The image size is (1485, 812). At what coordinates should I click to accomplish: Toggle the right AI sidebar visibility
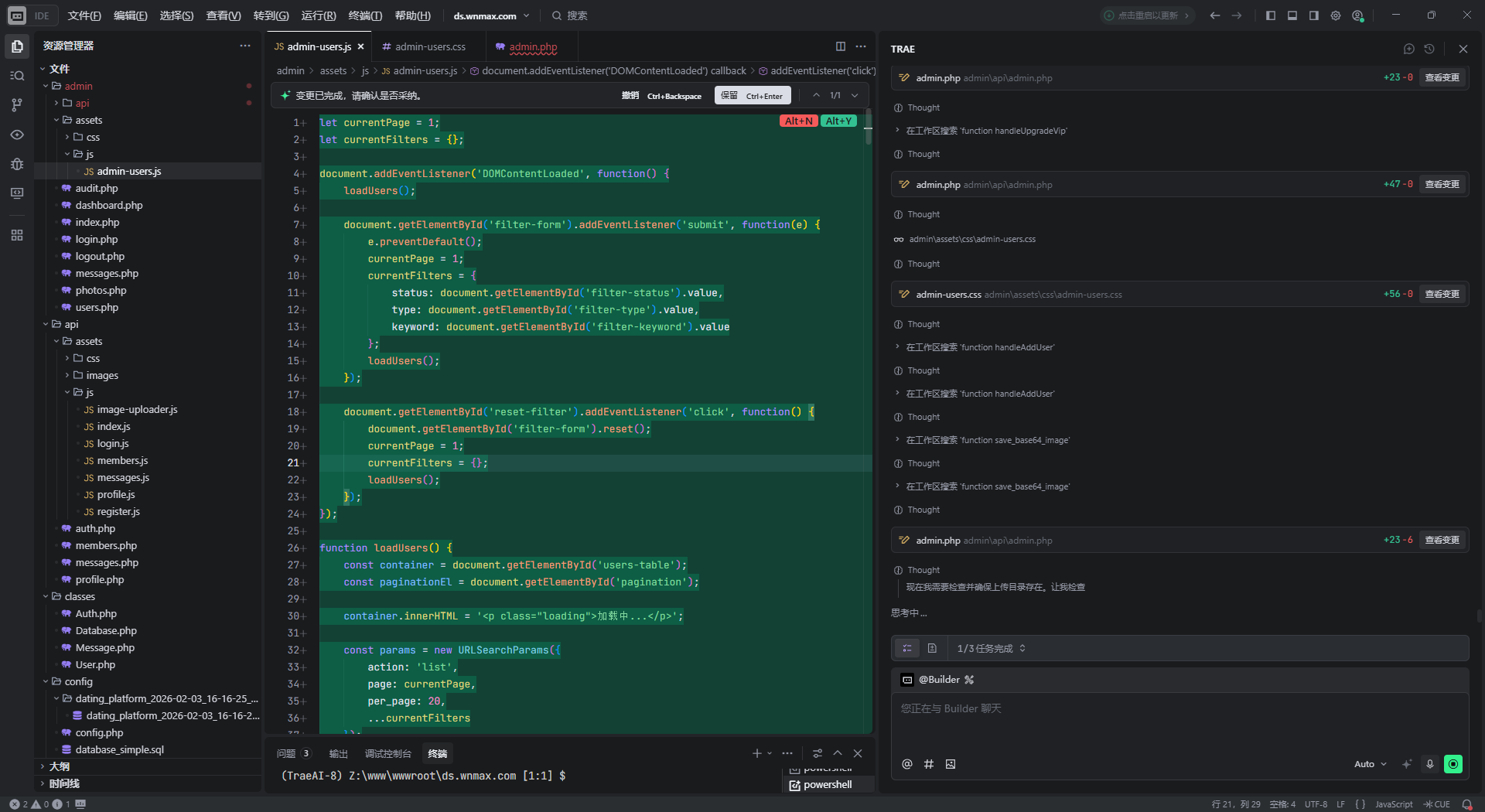(x=1313, y=15)
